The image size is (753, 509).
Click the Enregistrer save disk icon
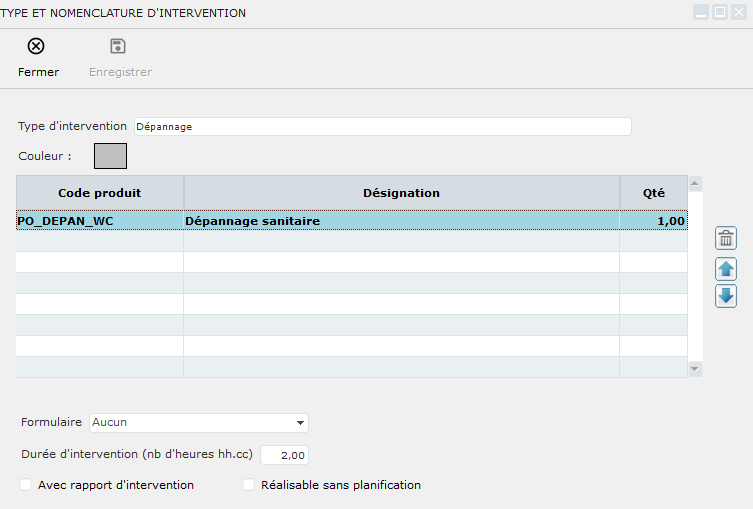118,46
